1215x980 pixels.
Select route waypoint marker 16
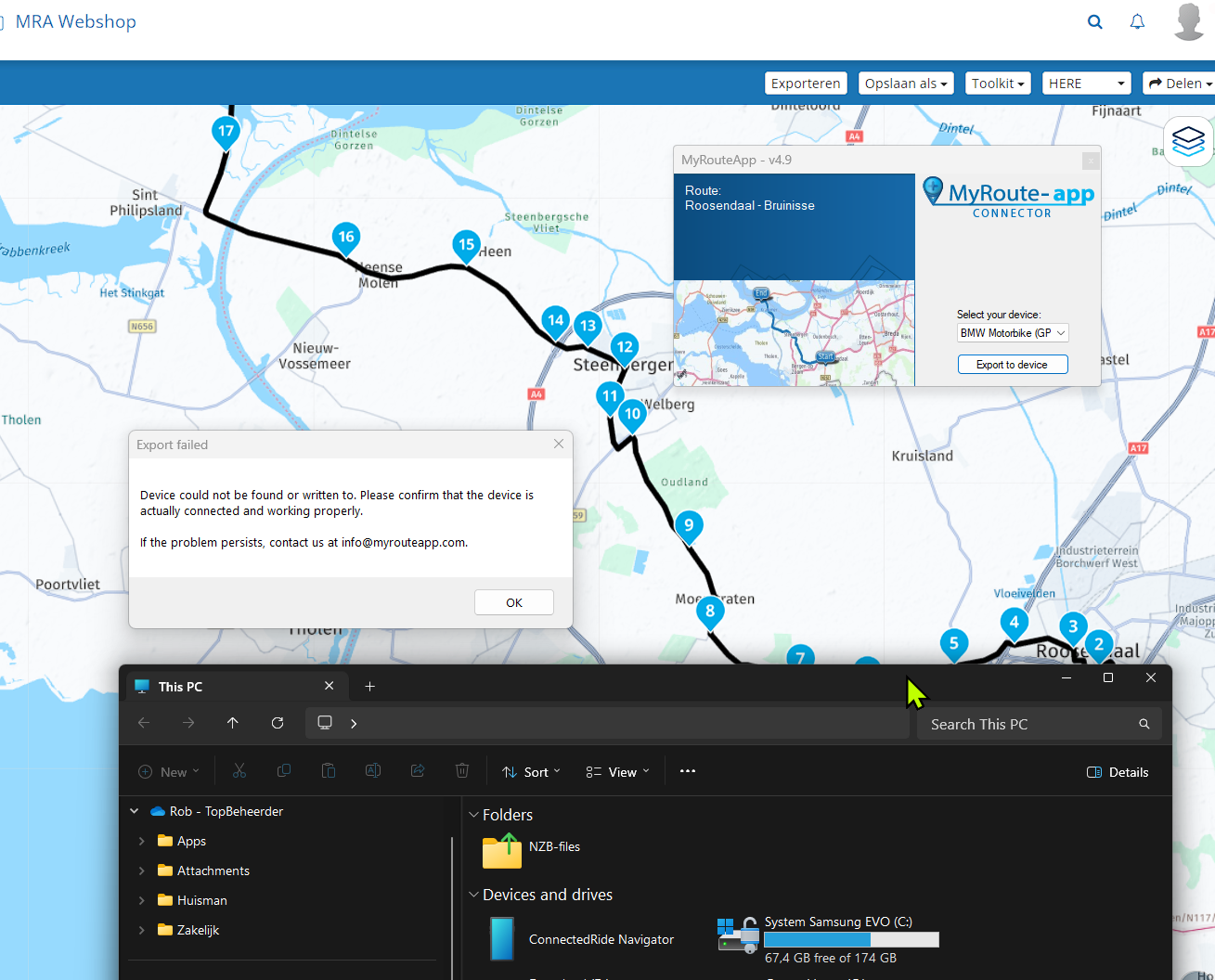[x=346, y=238]
